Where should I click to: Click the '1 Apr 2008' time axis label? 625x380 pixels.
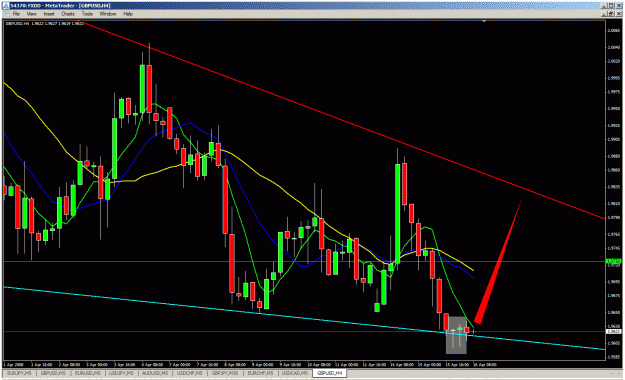click(13, 364)
